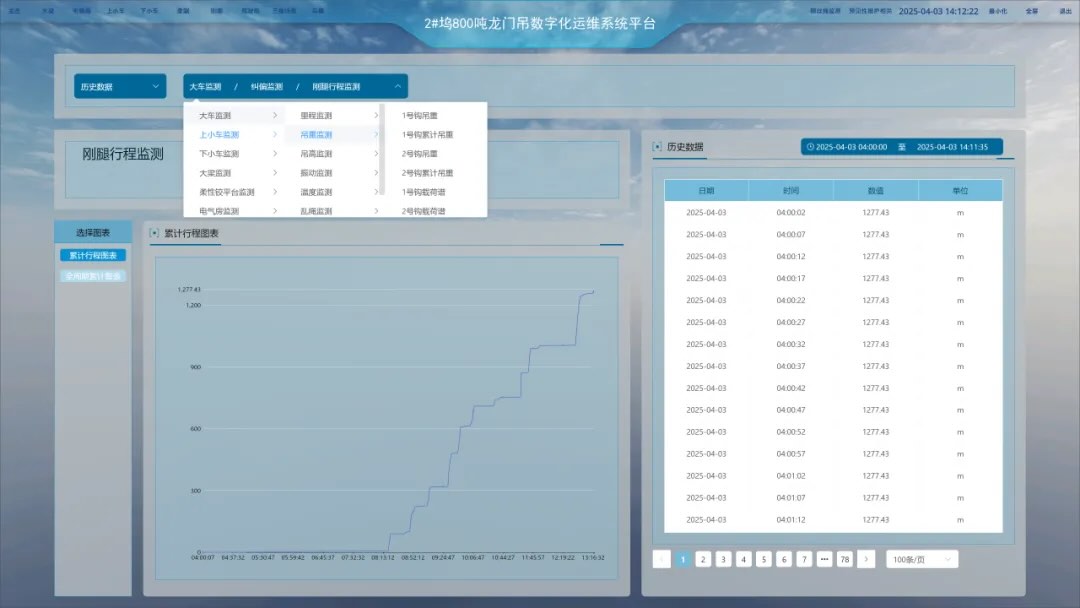The height and width of the screenshot is (608, 1080).
Task: Choose 1号钩吊重 in the cascader list
Action: [x=419, y=116]
